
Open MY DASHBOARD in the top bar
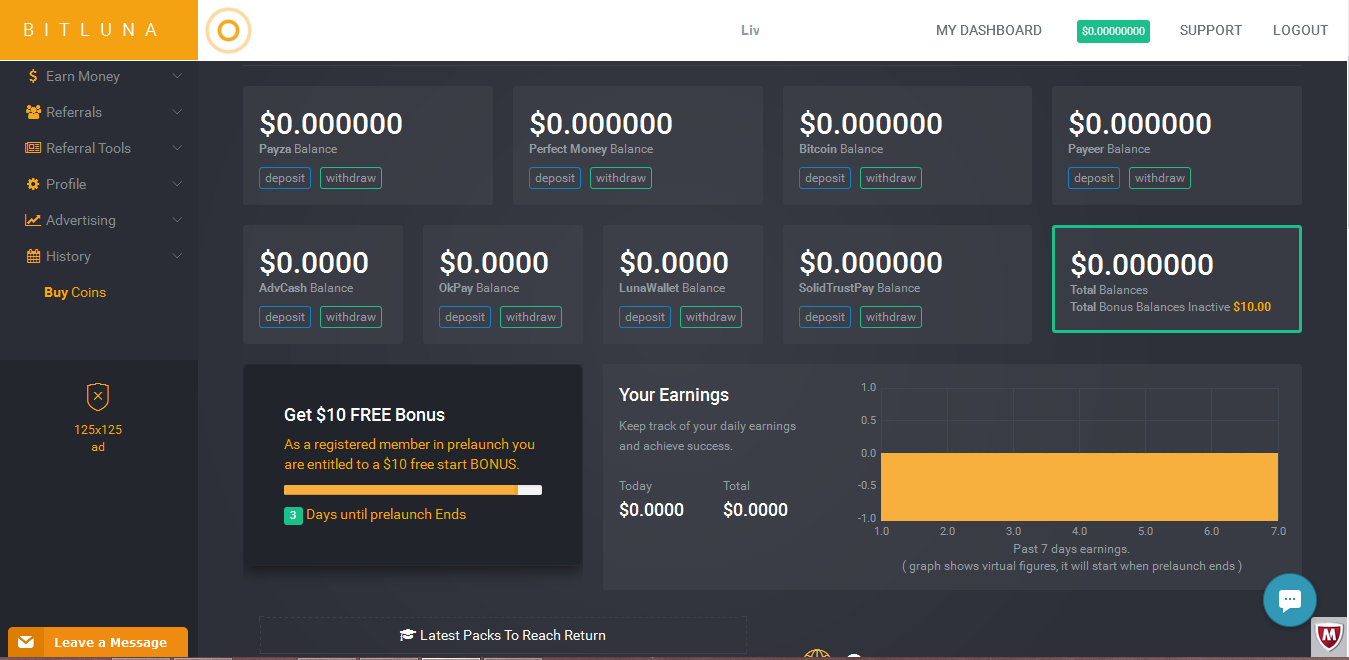(x=989, y=30)
